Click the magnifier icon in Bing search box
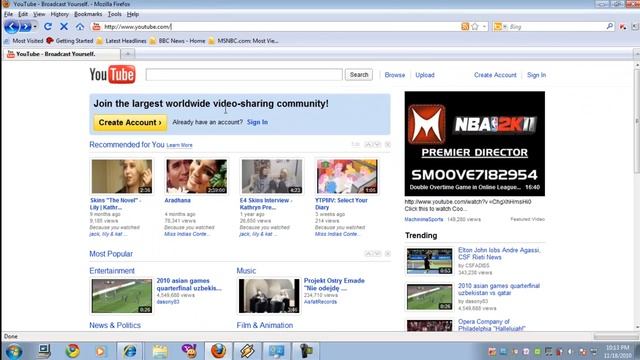Viewport: 640px width, 360px height. tap(610, 27)
